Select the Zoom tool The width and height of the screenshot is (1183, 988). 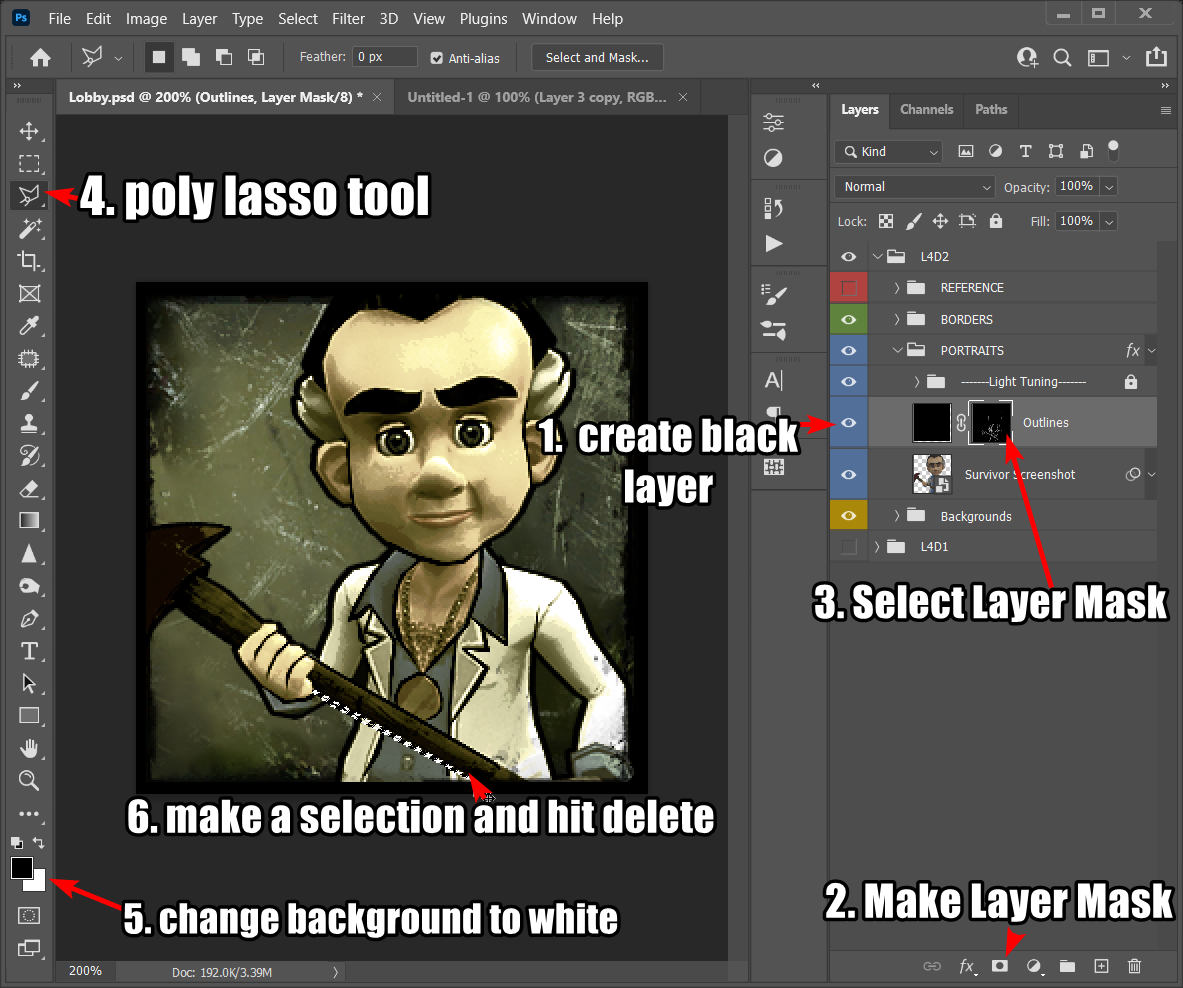(x=29, y=781)
